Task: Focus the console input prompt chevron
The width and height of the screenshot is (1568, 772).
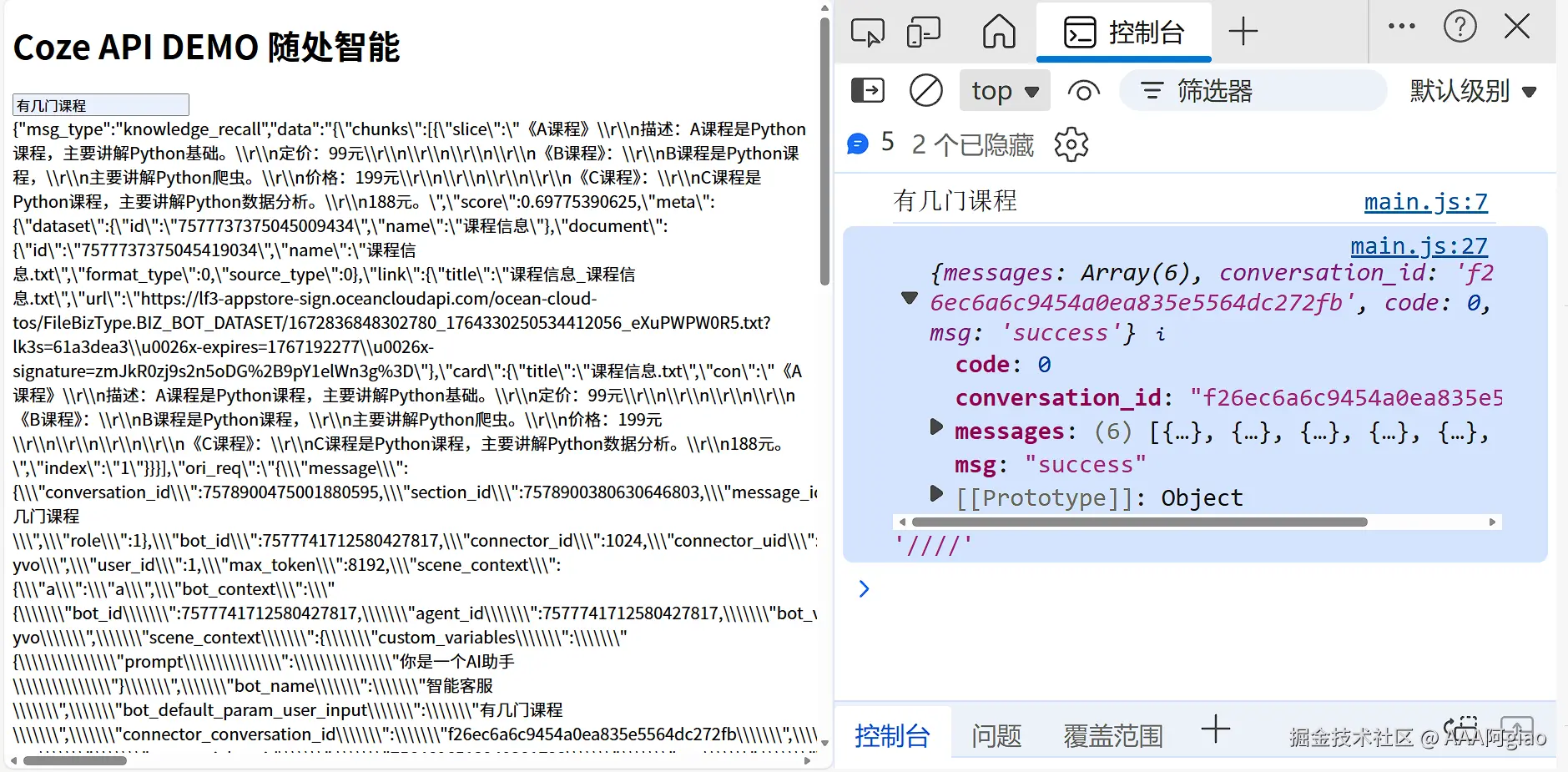Action: (x=864, y=588)
